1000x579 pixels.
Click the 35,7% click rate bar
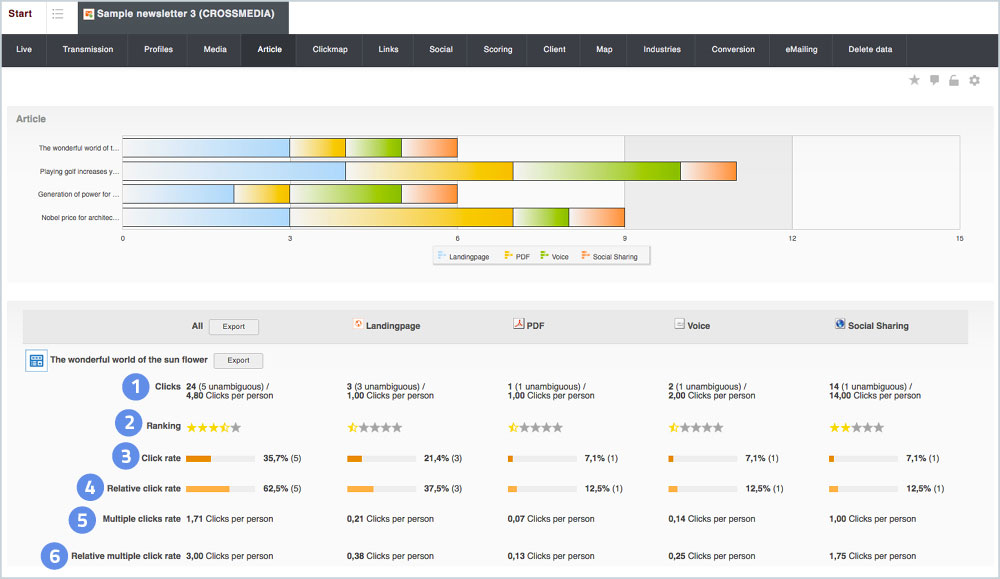(221, 458)
